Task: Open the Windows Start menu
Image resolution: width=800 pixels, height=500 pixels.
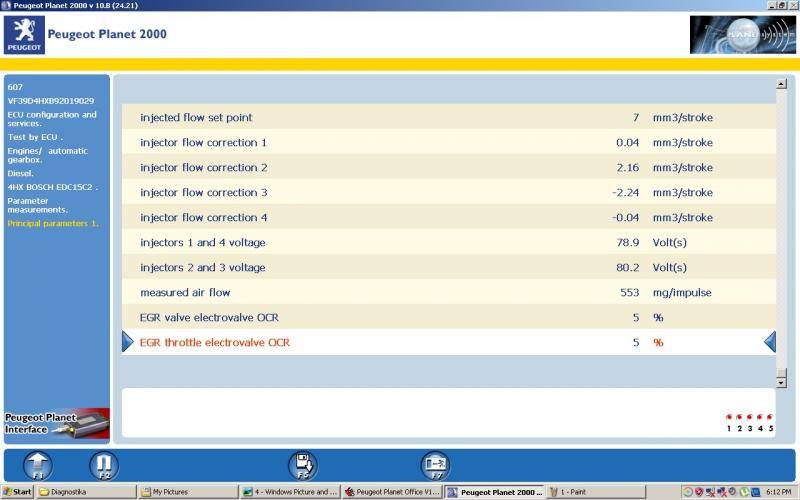Action: (x=18, y=492)
